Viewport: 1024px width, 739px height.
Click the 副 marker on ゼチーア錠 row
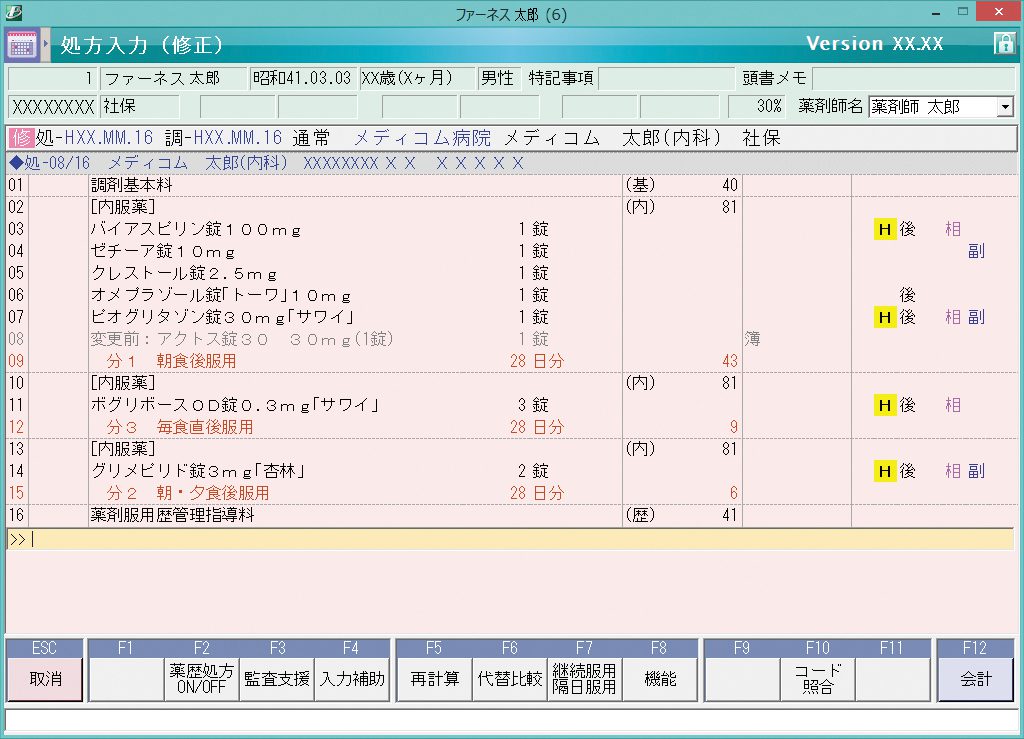[x=976, y=251]
